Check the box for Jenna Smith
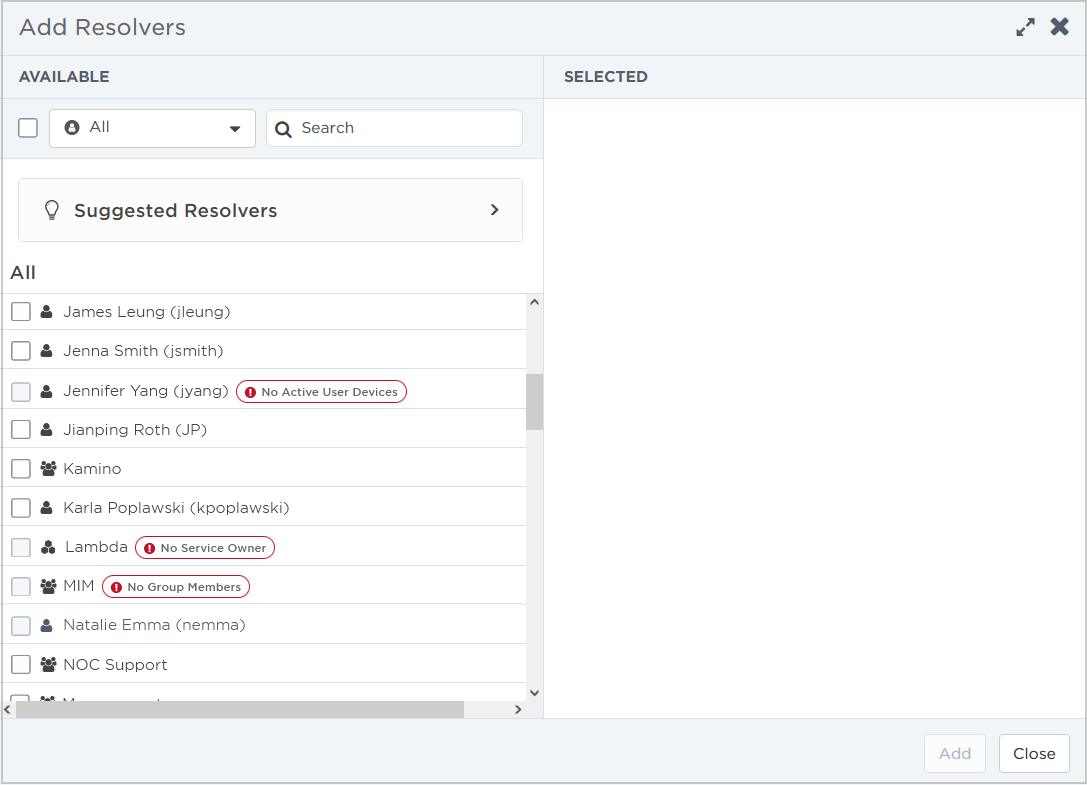This screenshot has width=1087, height=785. (21, 351)
